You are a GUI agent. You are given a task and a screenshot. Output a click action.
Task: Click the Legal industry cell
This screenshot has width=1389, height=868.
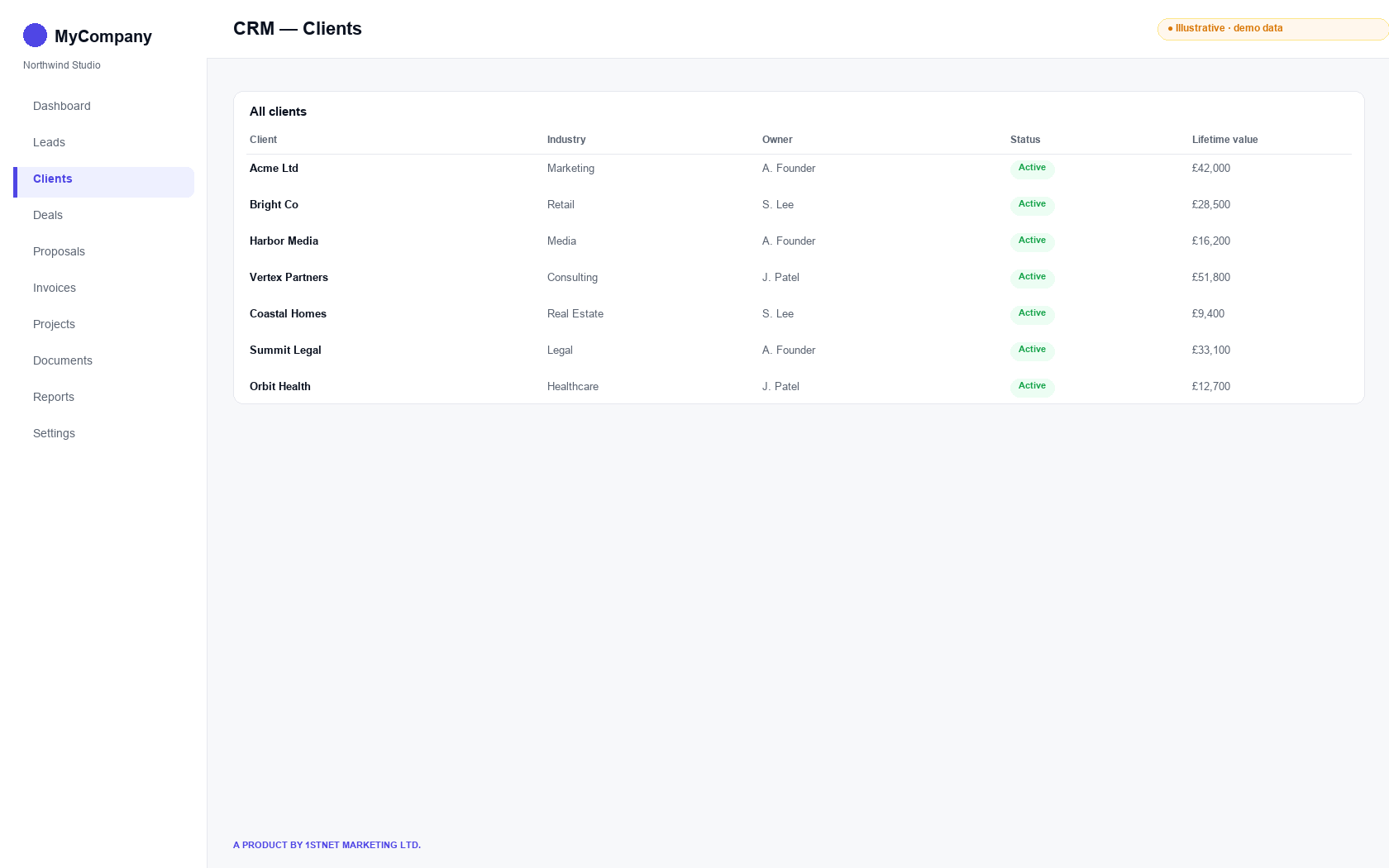pos(560,350)
